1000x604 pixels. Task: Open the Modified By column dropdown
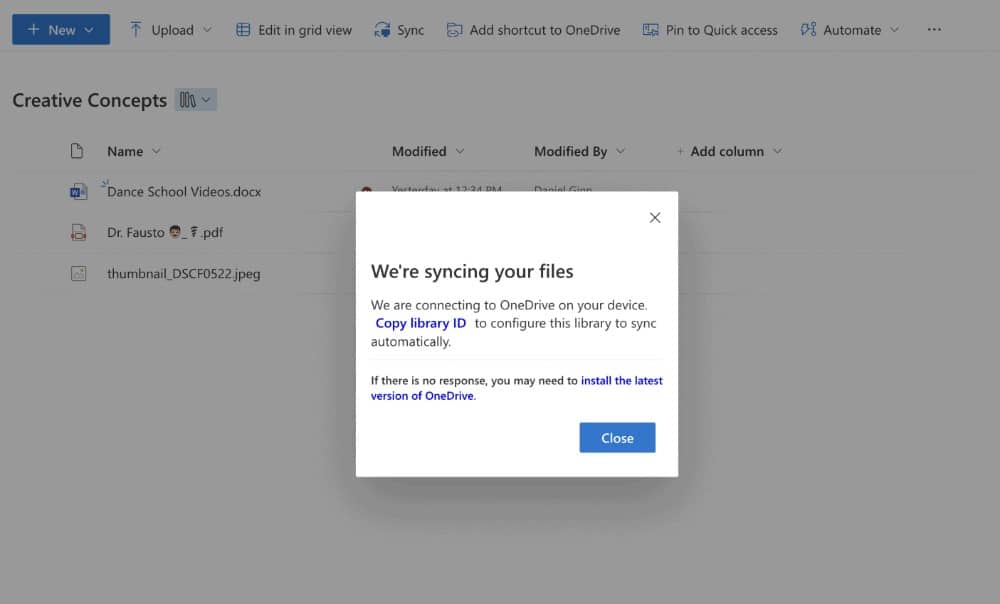click(620, 152)
